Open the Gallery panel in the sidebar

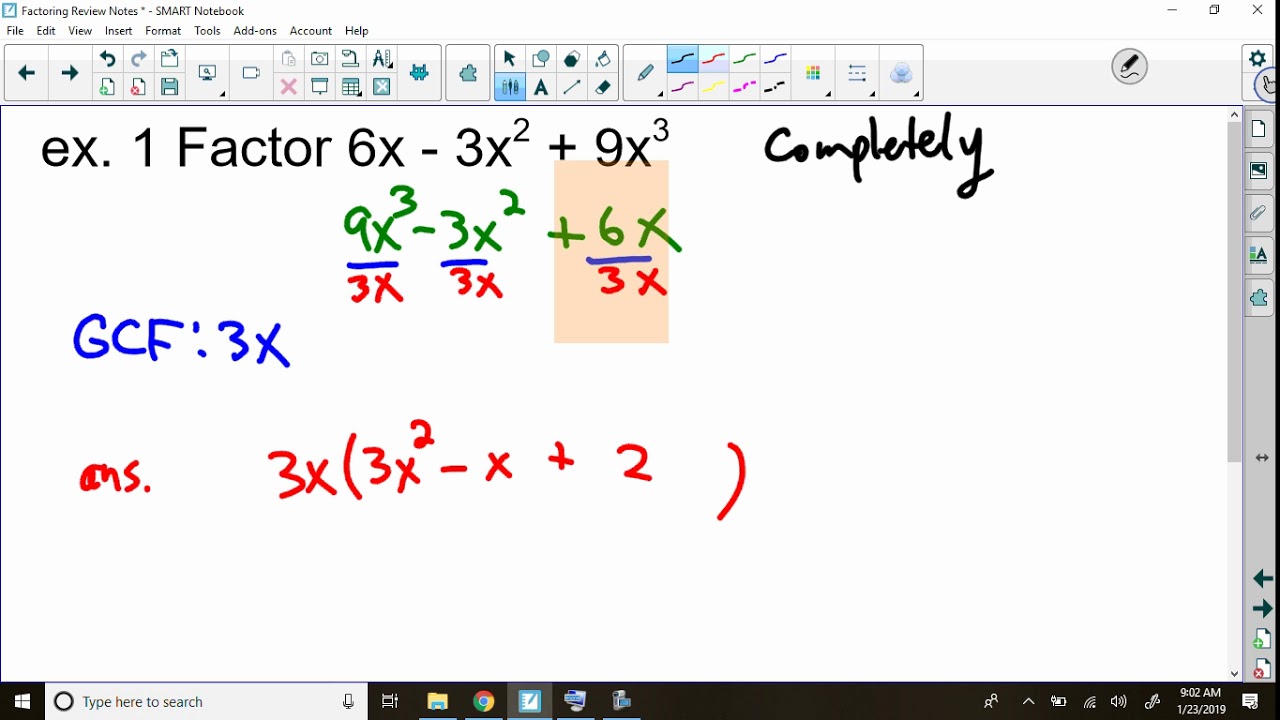pyautogui.click(x=1258, y=171)
